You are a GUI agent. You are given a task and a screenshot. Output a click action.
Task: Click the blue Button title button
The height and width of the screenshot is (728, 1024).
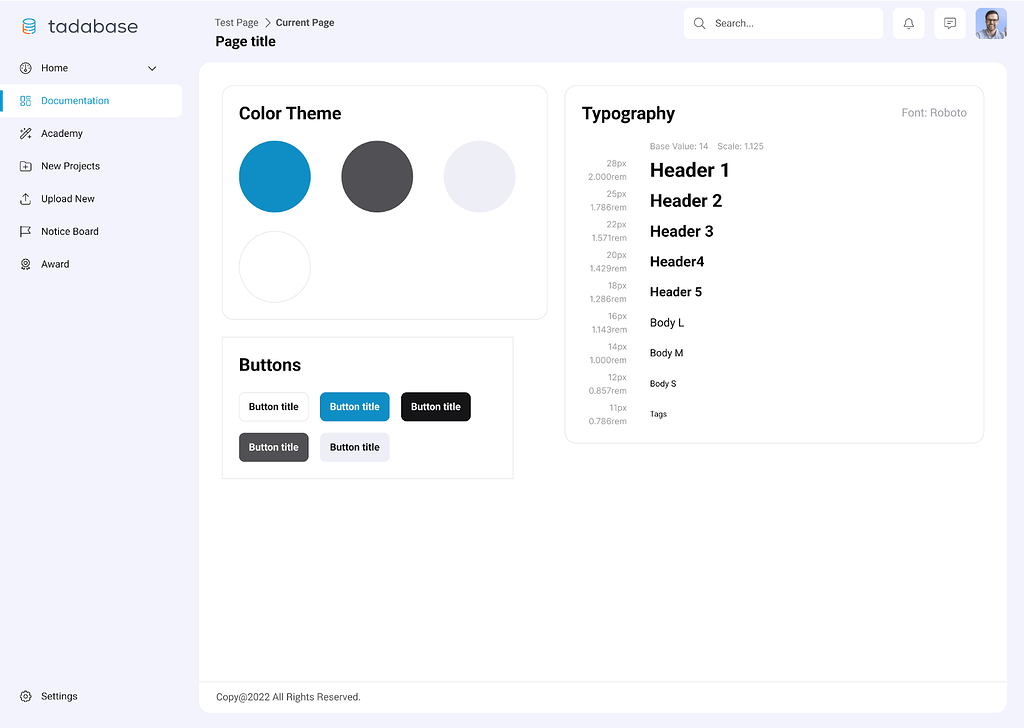pyautogui.click(x=354, y=407)
